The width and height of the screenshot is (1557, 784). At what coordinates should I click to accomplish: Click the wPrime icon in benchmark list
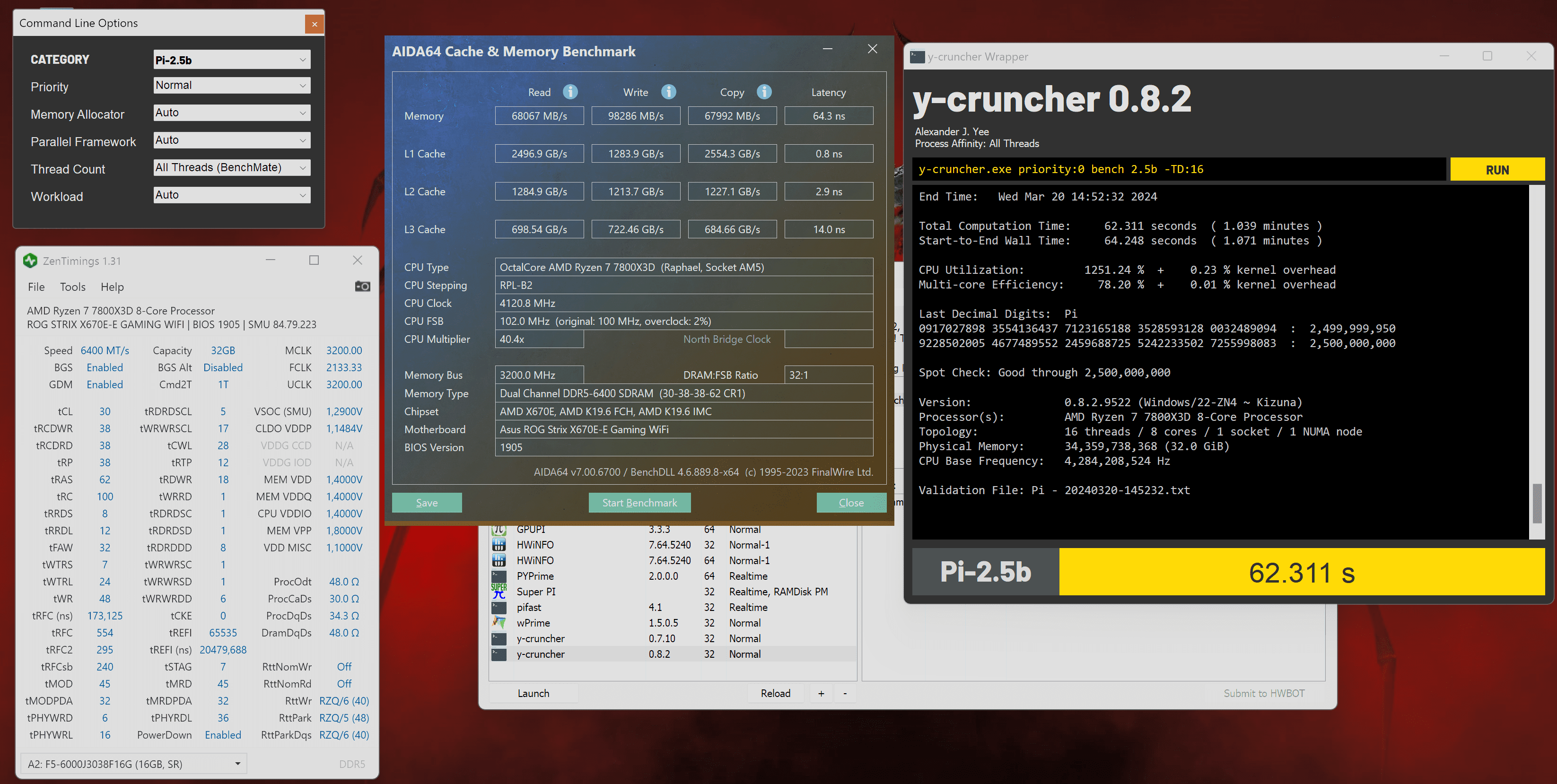[499, 623]
